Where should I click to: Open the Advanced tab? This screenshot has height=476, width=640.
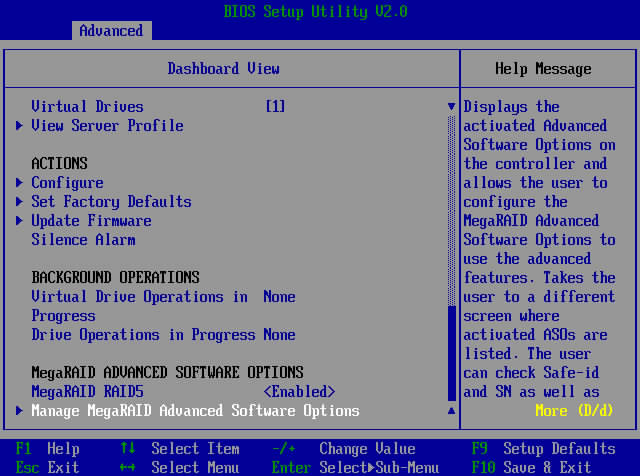point(111,31)
